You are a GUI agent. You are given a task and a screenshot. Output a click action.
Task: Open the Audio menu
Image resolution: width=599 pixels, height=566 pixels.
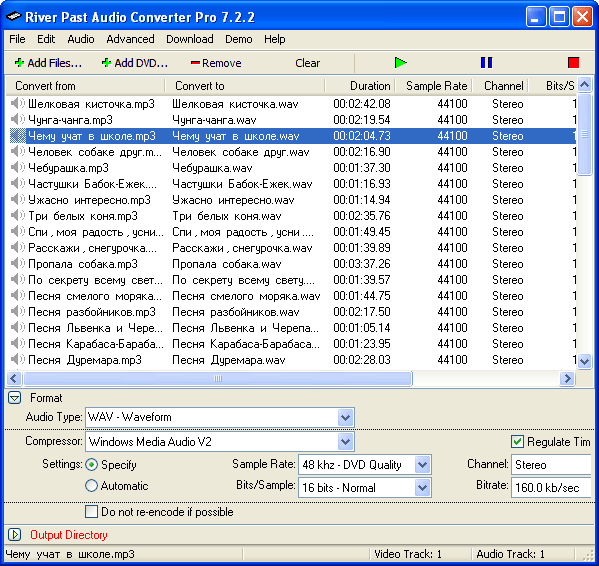(81, 39)
